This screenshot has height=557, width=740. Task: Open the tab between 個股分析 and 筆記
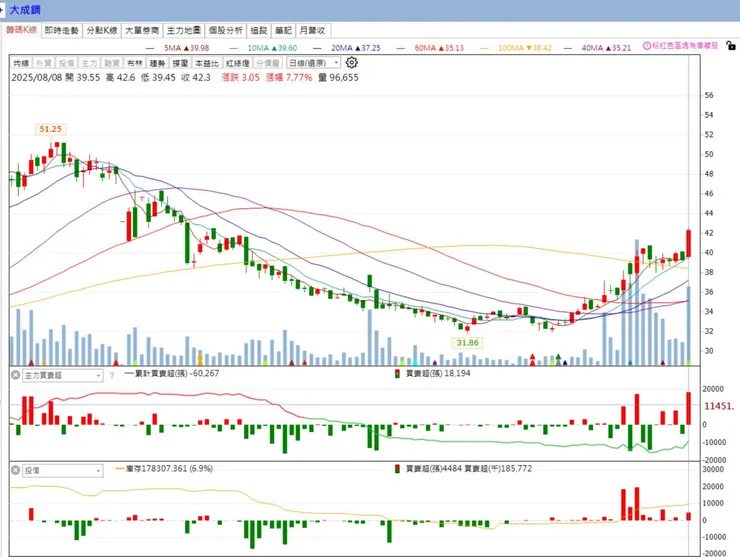click(x=259, y=30)
